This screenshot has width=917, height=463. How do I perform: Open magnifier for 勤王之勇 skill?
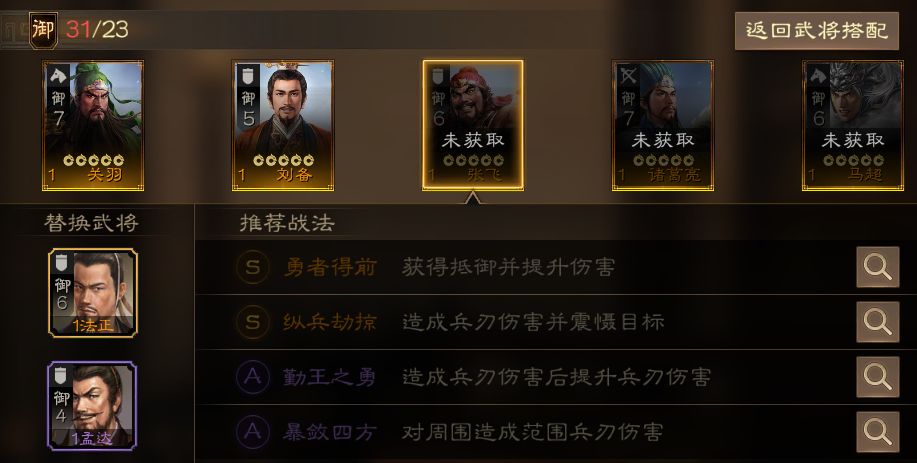(x=877, y=377)
